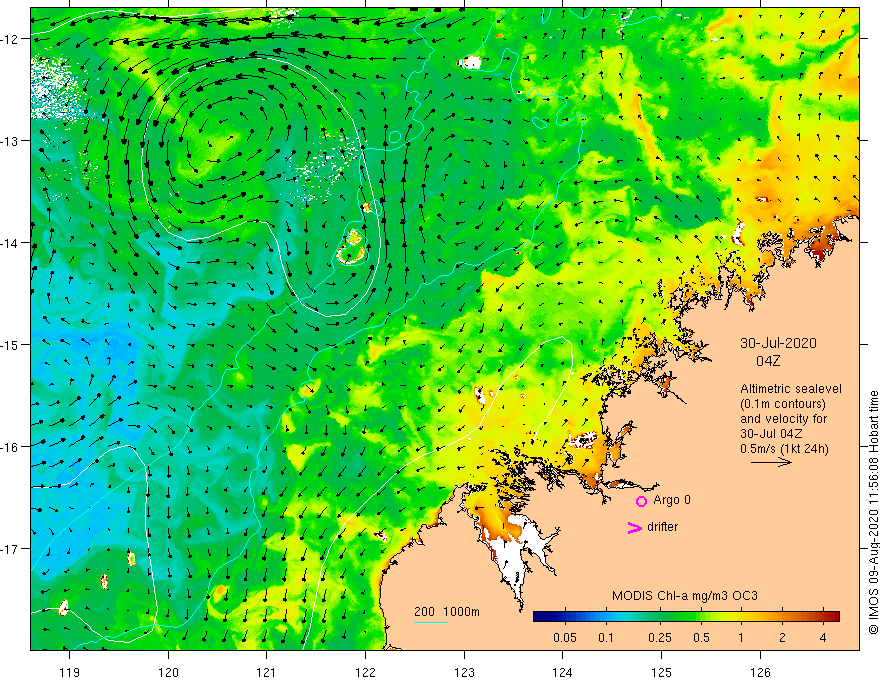Click the '-17' latitude axis label
This screenshot has width=880, height=680.
[x=11, y=549]
